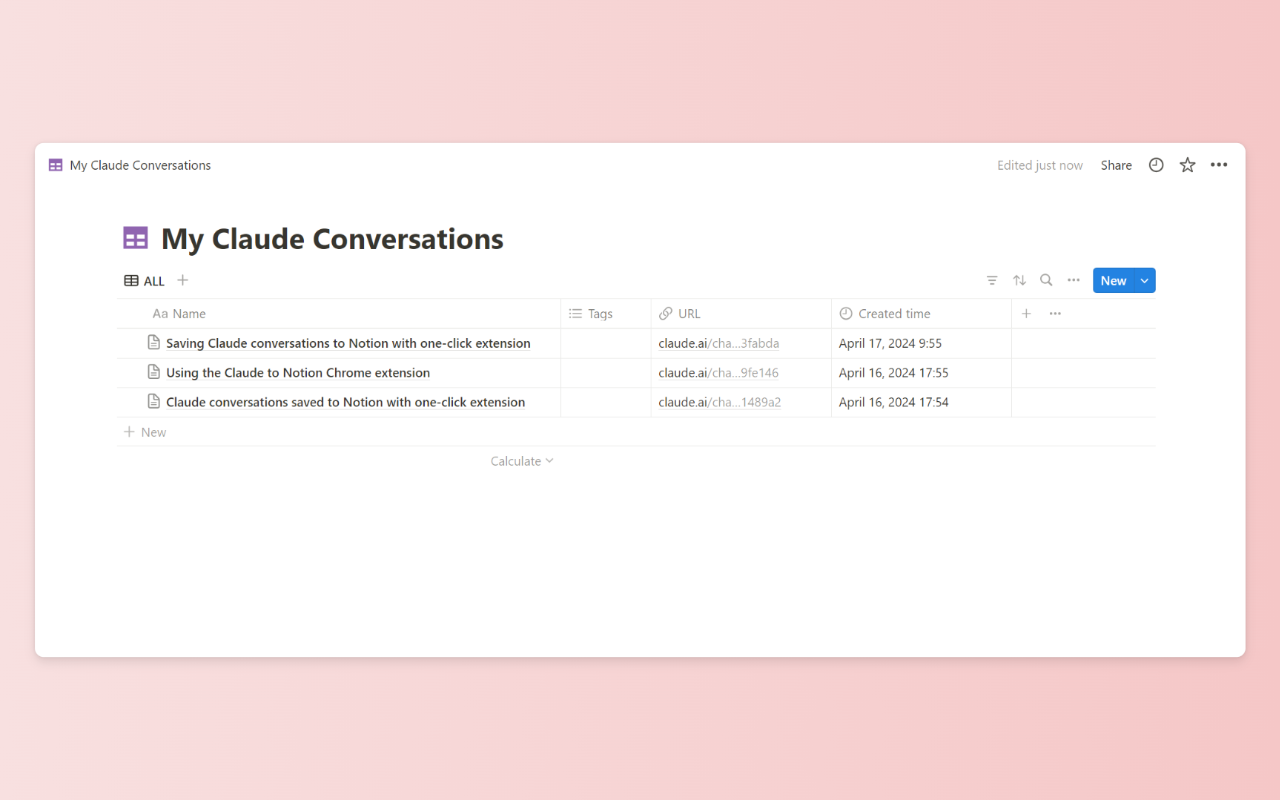Favorite this page with star icon
The width and height of the screenshot is (1280, 800).
(x=1187, y=165)
